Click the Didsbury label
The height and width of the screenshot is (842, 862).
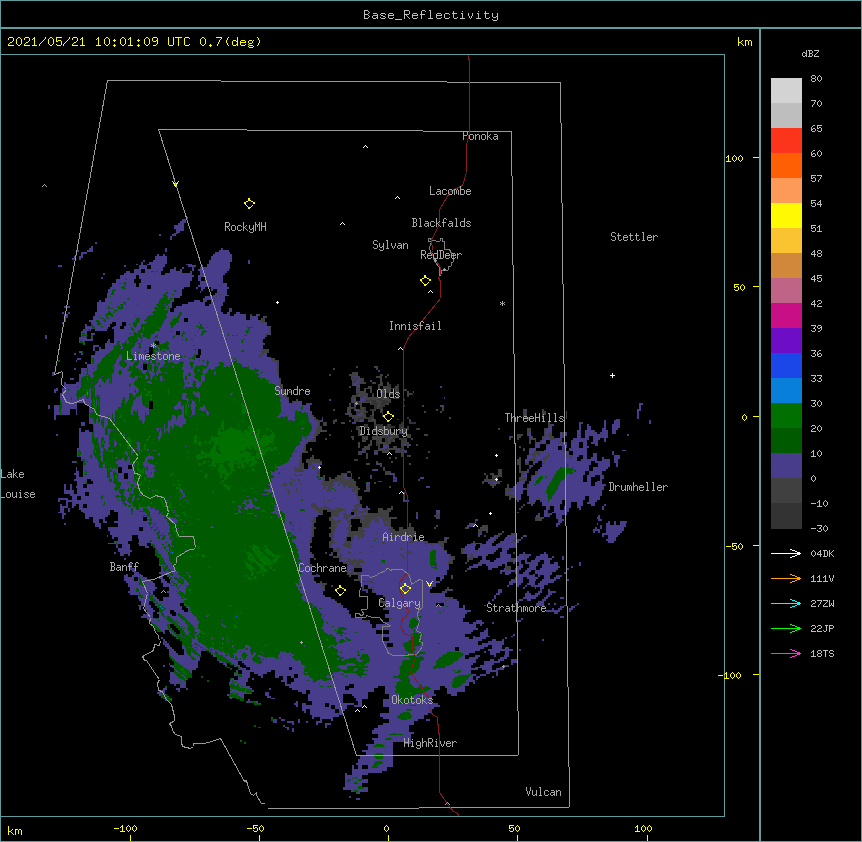[x=383, y=431]
